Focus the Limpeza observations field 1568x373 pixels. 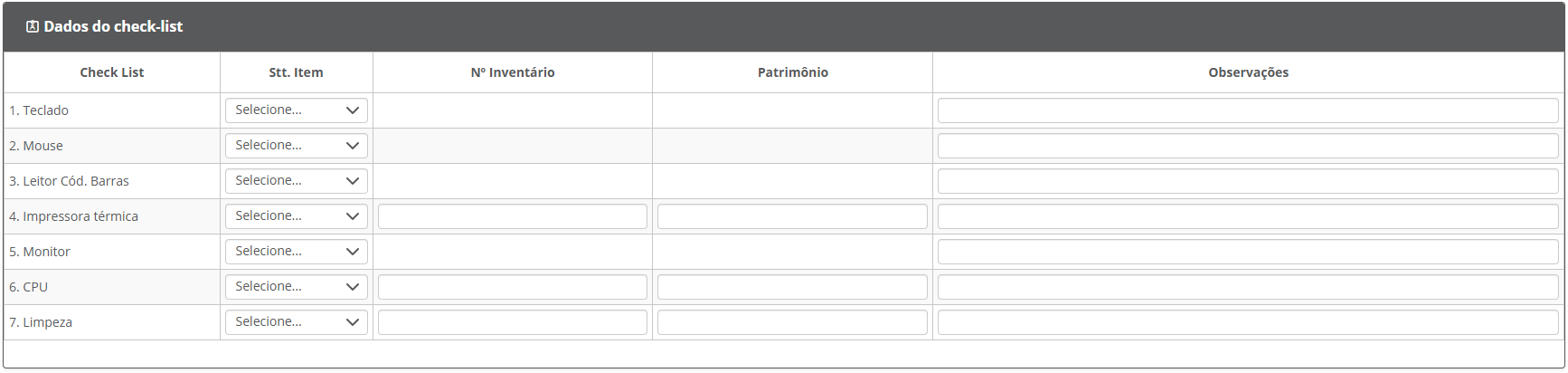point(1248,322)
